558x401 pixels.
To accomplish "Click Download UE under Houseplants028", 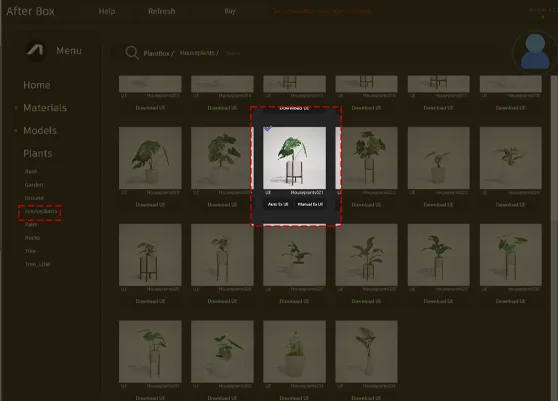I will [367, 301].
